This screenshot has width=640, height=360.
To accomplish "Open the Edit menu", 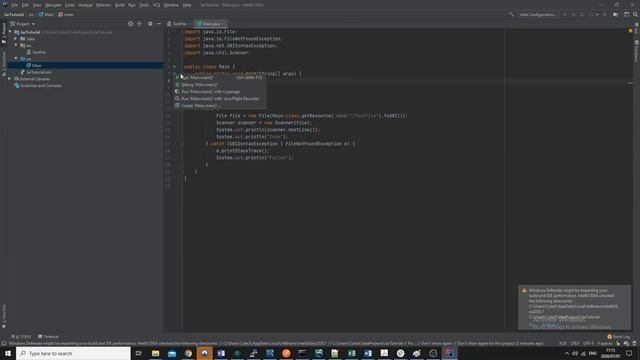I will coord(25,5).
